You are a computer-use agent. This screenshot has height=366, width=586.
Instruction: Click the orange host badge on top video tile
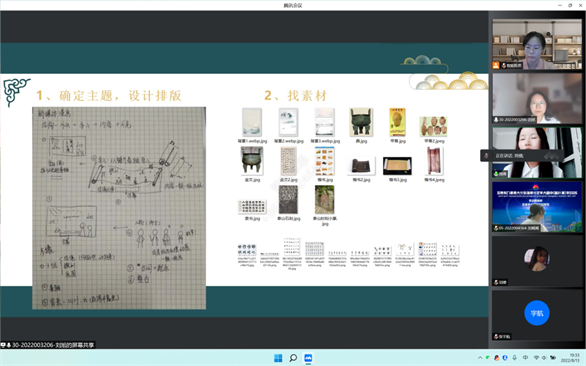[x=496, y=65]
